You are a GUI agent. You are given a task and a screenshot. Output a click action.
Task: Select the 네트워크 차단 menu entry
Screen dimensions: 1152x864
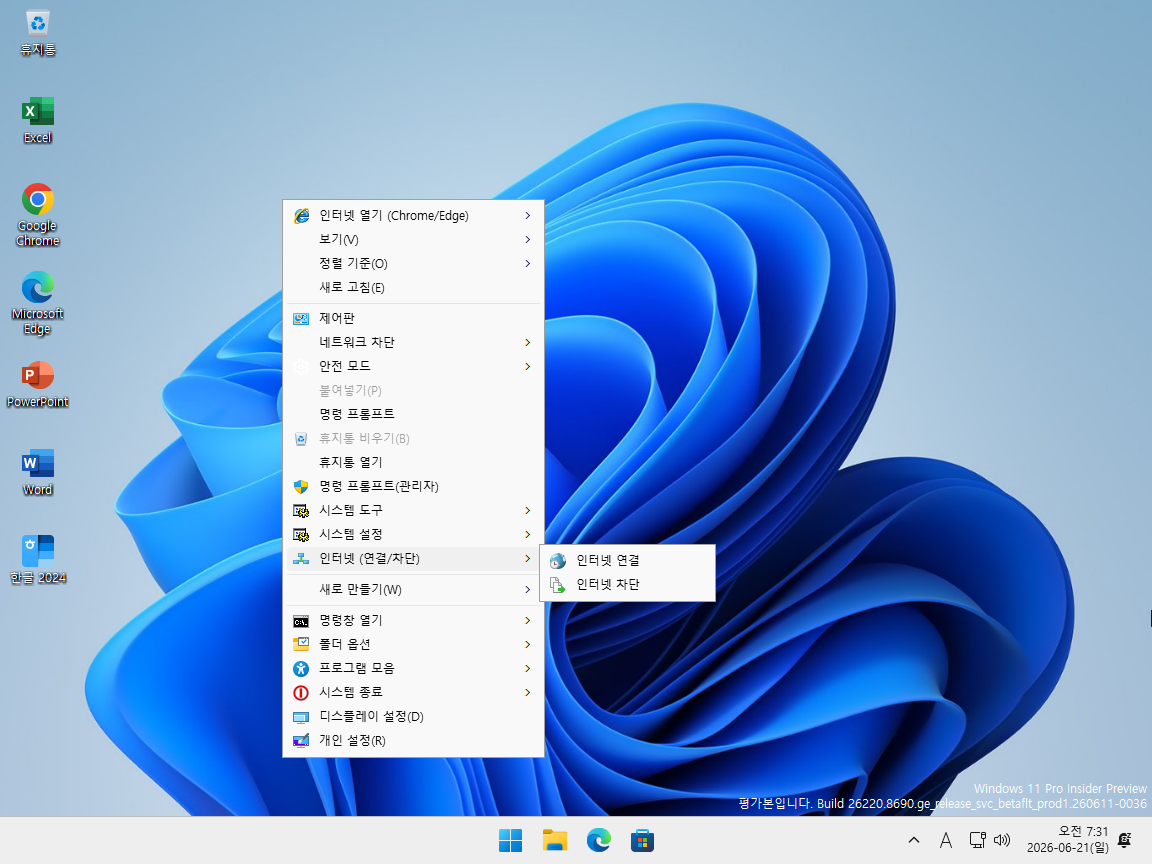pyautogui.click(x=413, y=342)
